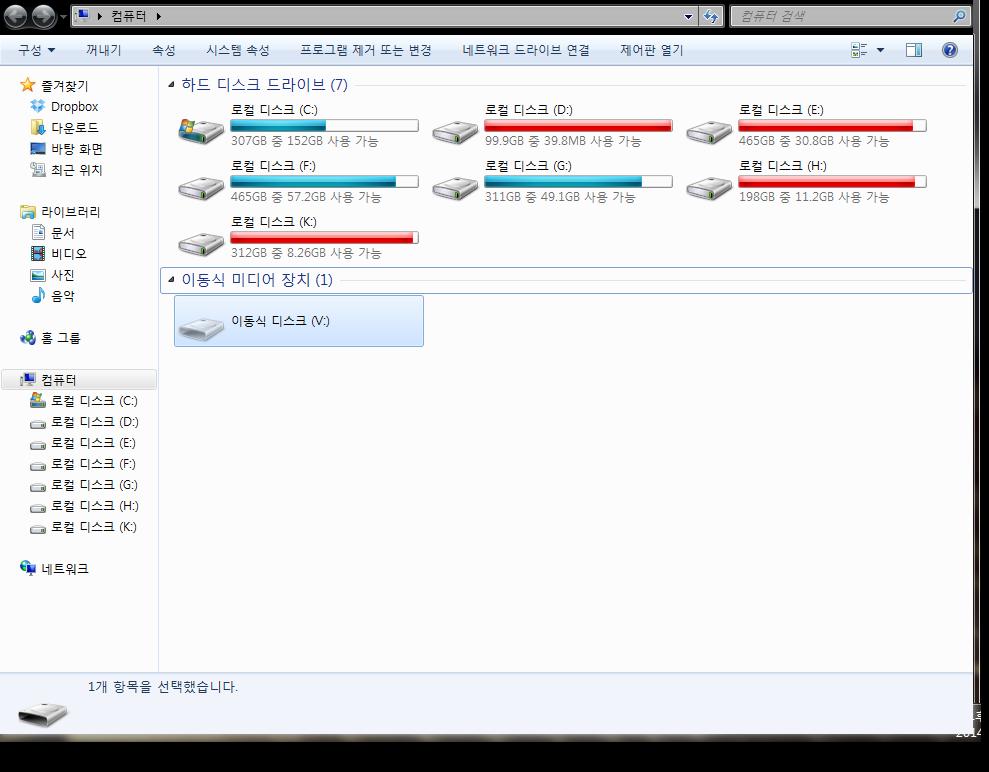Select 다운로드 in favorites

[x=74, y=127]
